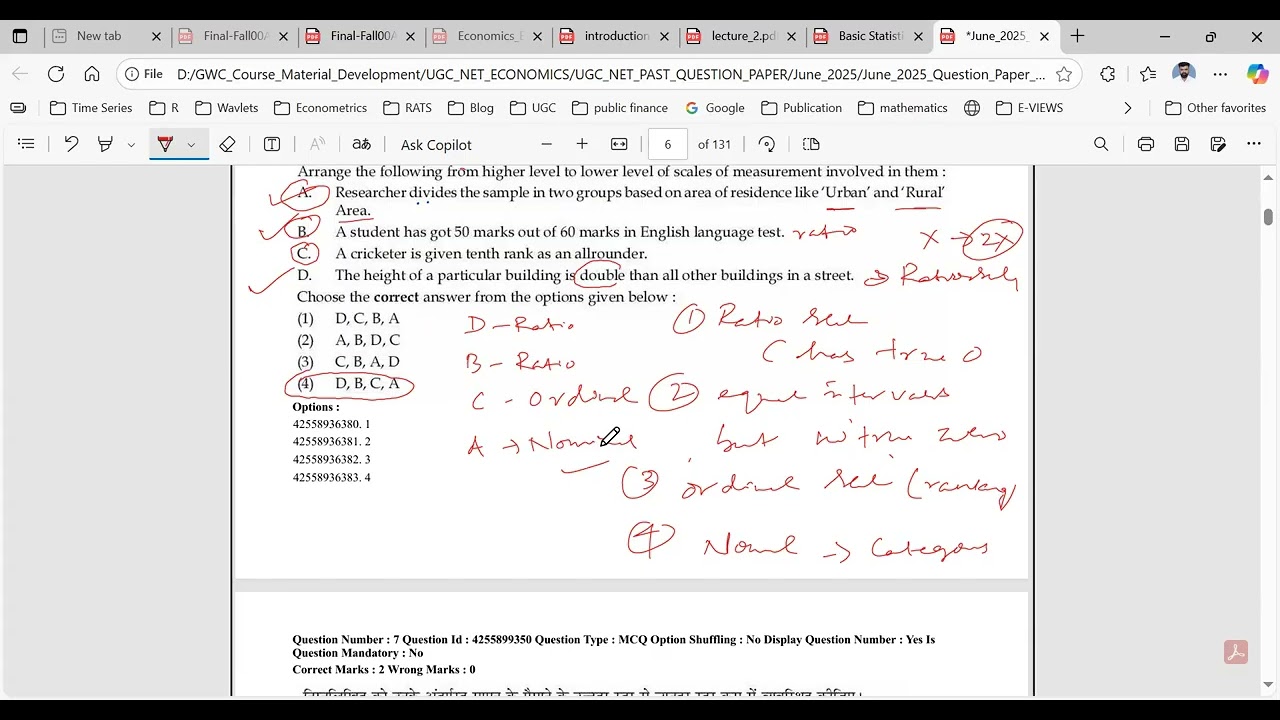Click the Fit to width icon
1280x720 pixels.
(619, 144)
